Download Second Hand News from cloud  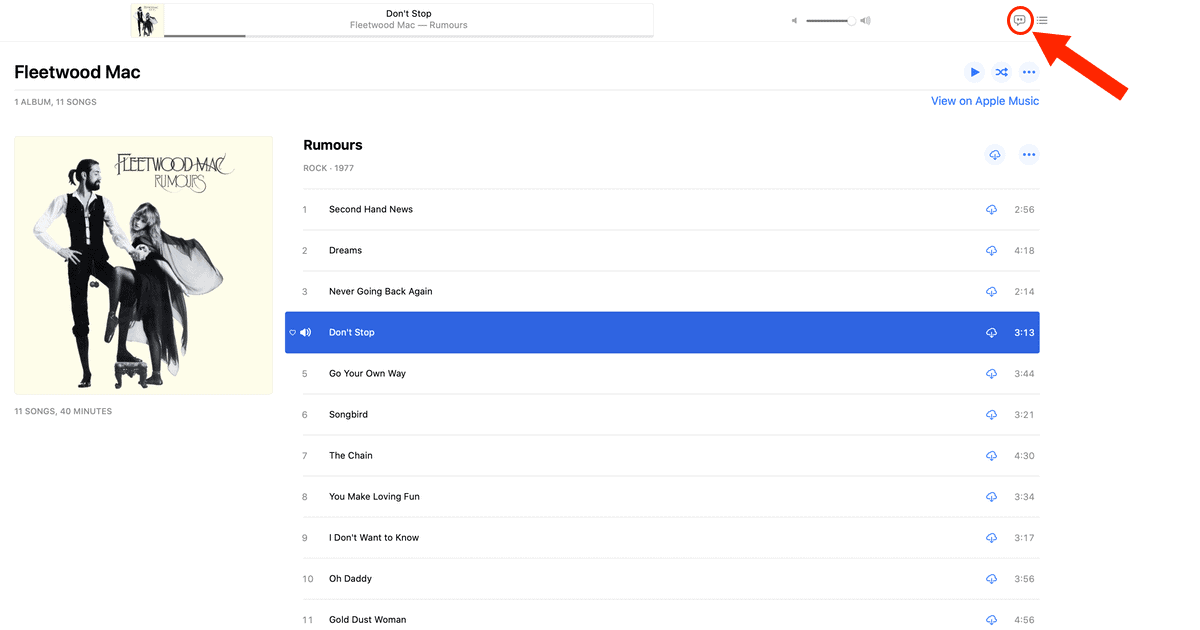(991, 210)
